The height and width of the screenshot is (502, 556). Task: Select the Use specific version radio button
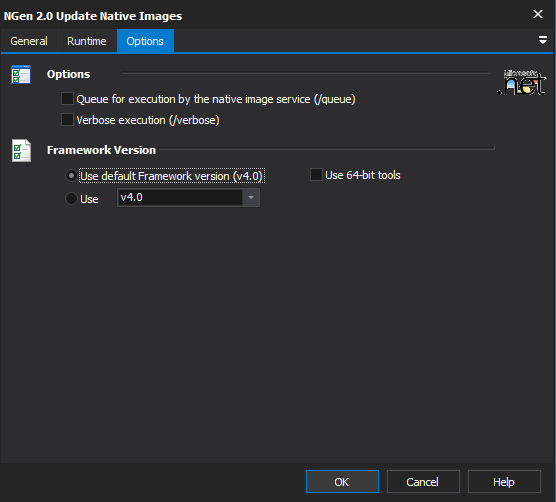tap(71, 199)
